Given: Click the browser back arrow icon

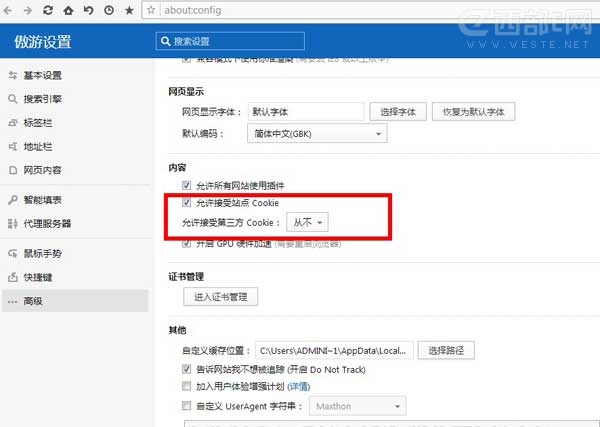Looking at the screenshot, I should click(9, 10).
